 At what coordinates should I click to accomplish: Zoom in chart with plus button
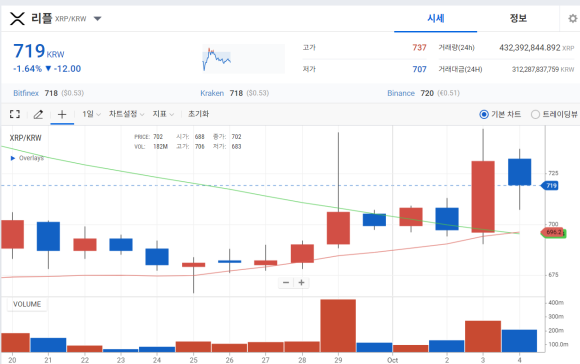point(301,283)
